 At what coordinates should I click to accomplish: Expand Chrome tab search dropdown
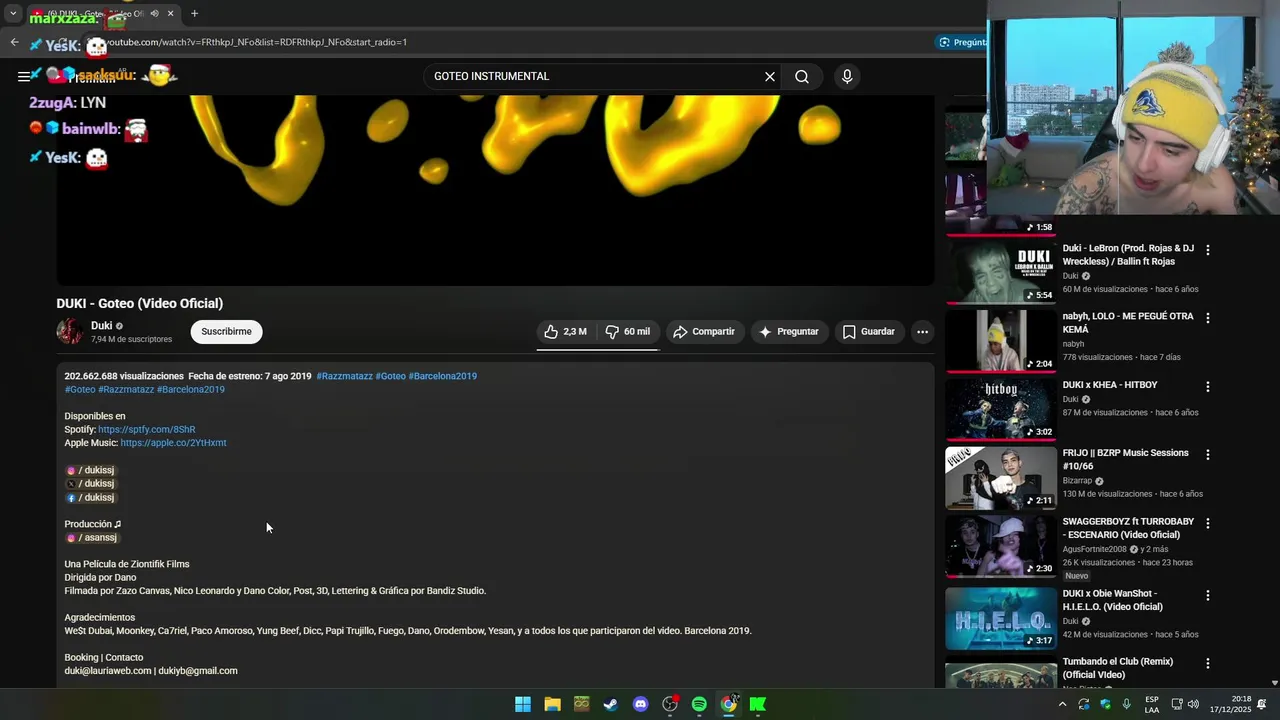tap(13, 13)
